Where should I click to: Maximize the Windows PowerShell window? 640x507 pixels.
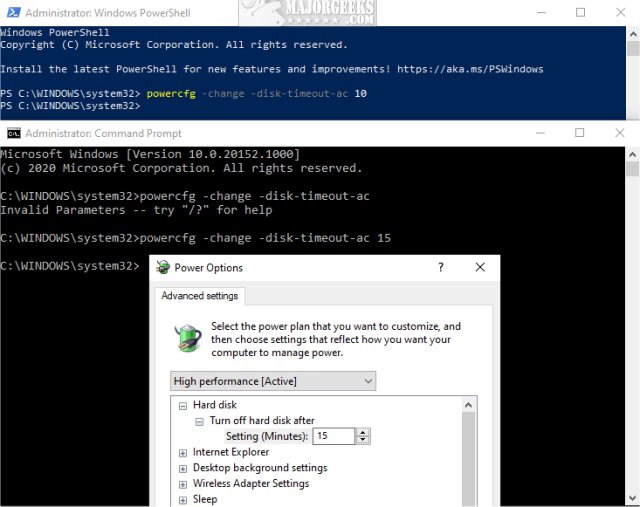[580, 13]
